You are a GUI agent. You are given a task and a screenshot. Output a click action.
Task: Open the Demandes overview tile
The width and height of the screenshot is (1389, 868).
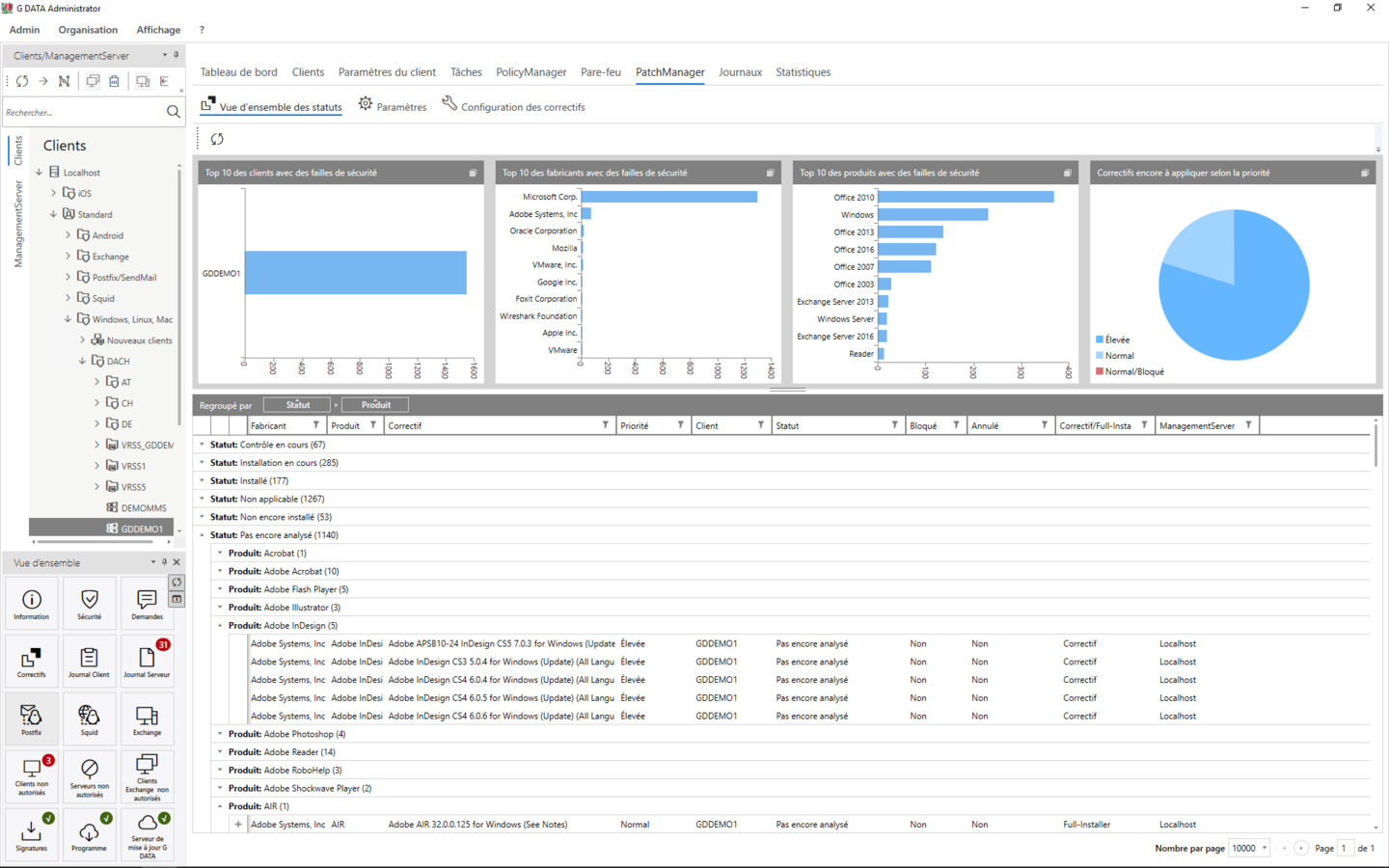coord(147,604)
